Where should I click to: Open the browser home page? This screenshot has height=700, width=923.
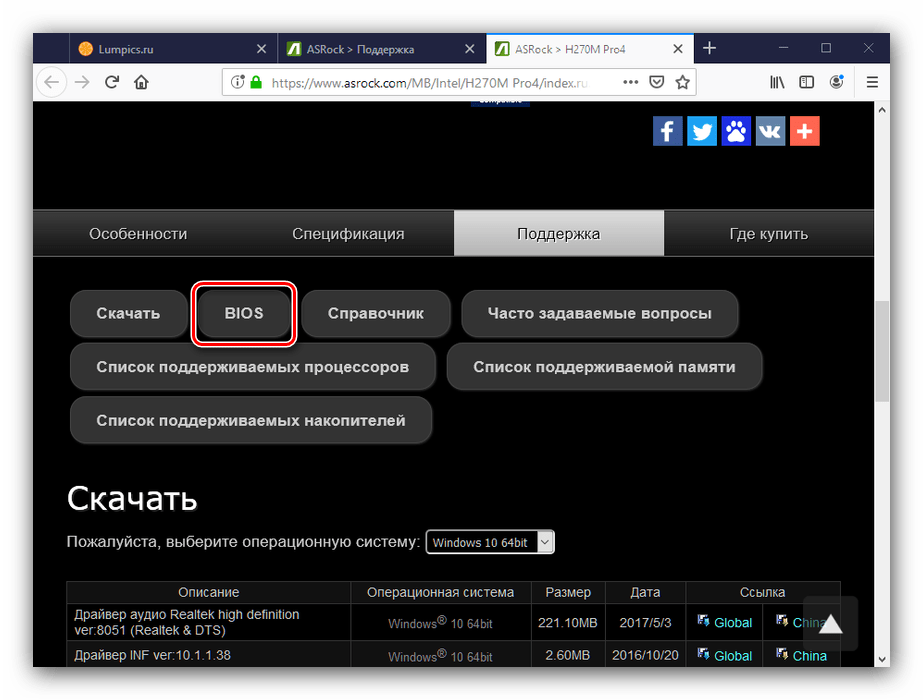pos(141,82)
